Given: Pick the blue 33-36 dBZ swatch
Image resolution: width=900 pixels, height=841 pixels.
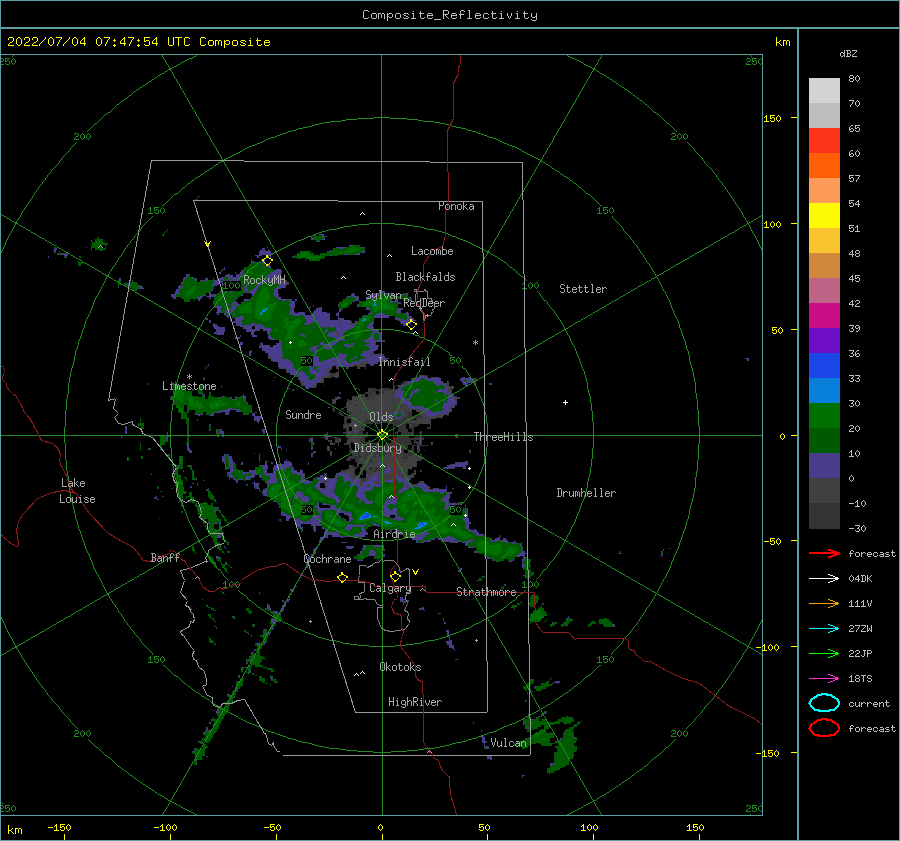Looking at the screenshot, I should click(x=824, y=365).
